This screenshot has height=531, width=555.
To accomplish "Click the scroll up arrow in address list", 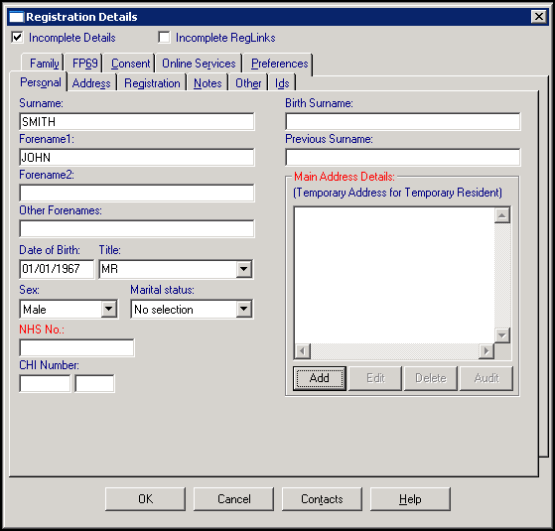I will (x=502, y=215).
